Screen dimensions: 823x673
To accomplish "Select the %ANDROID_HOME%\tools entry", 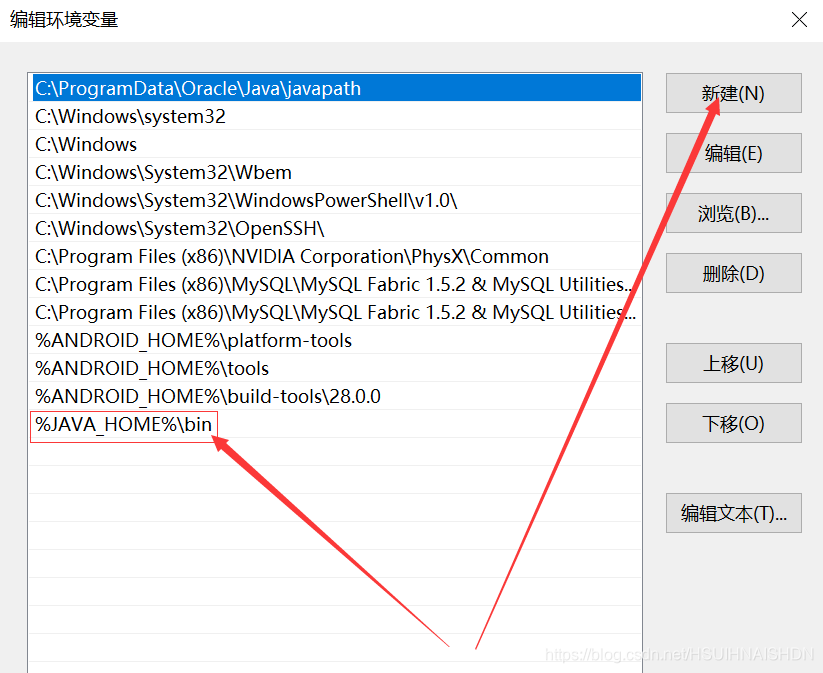I will pos(335,368).
